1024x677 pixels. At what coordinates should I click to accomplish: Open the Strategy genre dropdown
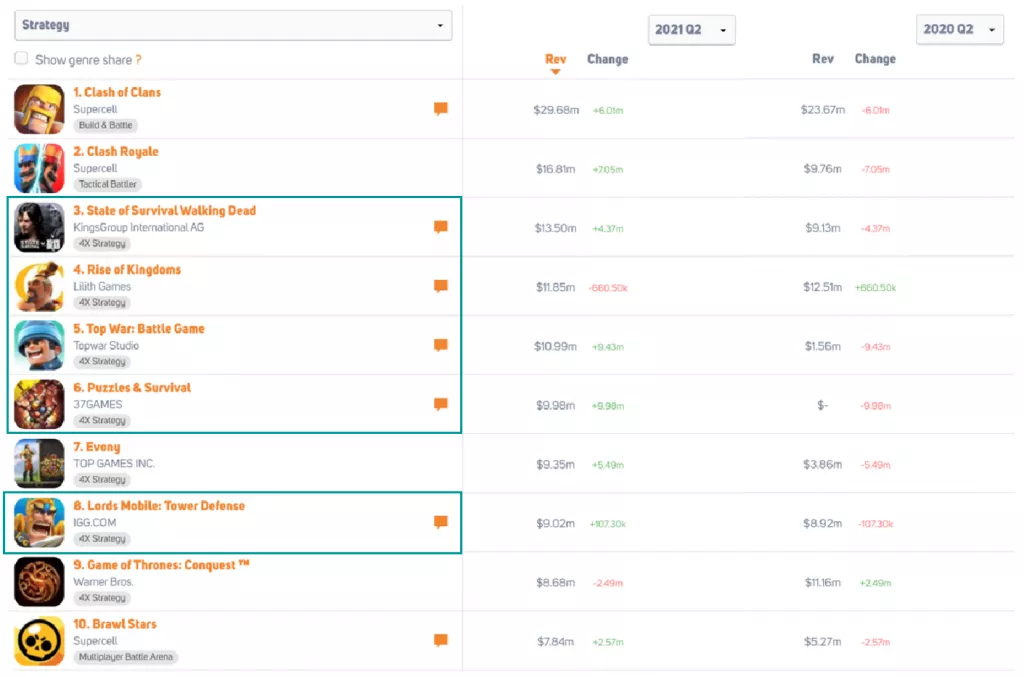coord(233,25)
